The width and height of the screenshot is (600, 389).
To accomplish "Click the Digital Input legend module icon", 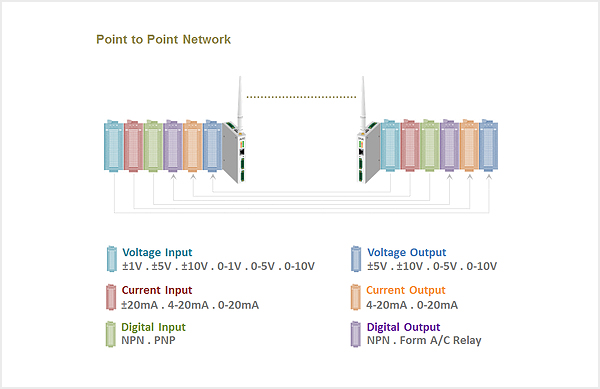I will tap(111, 334).
